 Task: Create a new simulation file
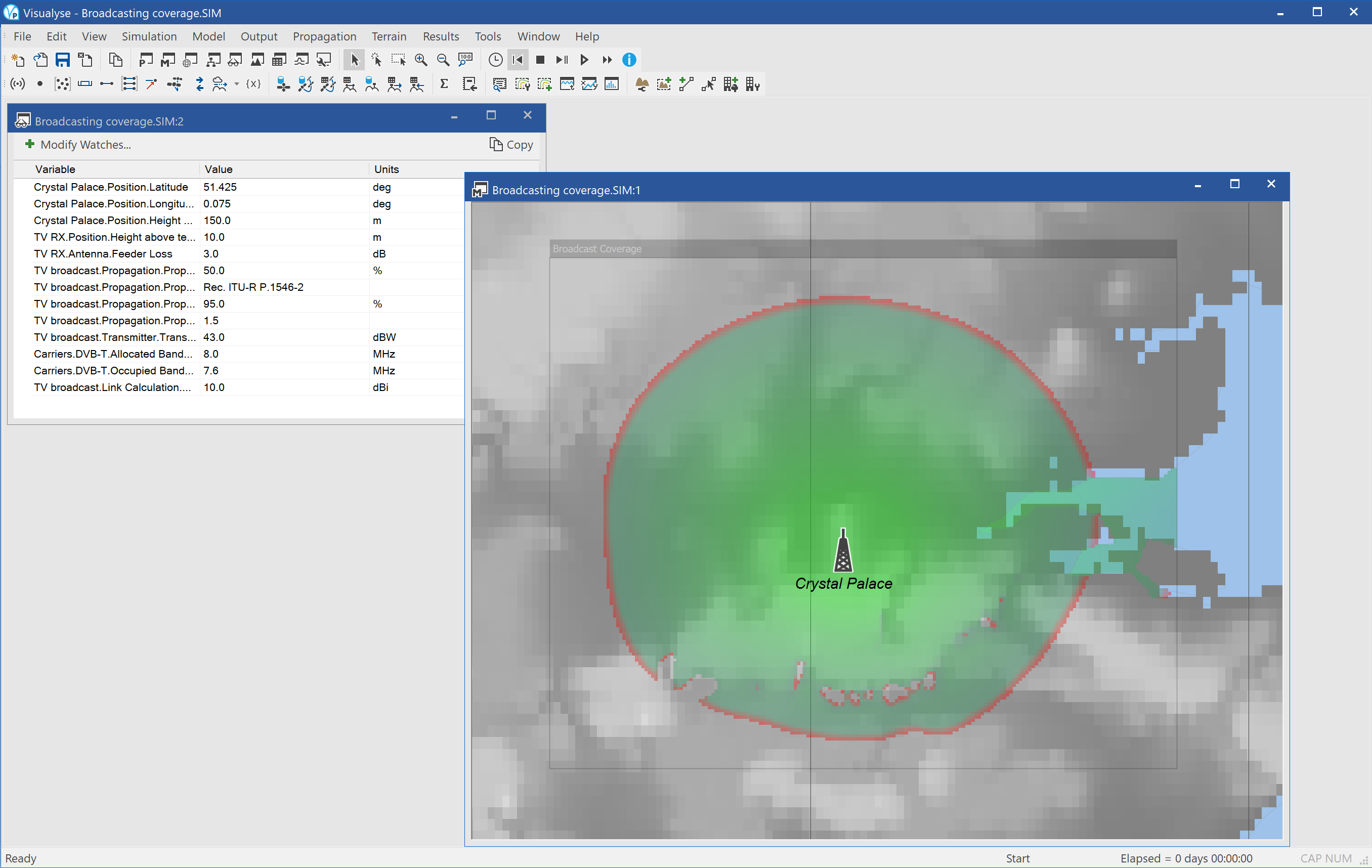(x=18, y=60)
